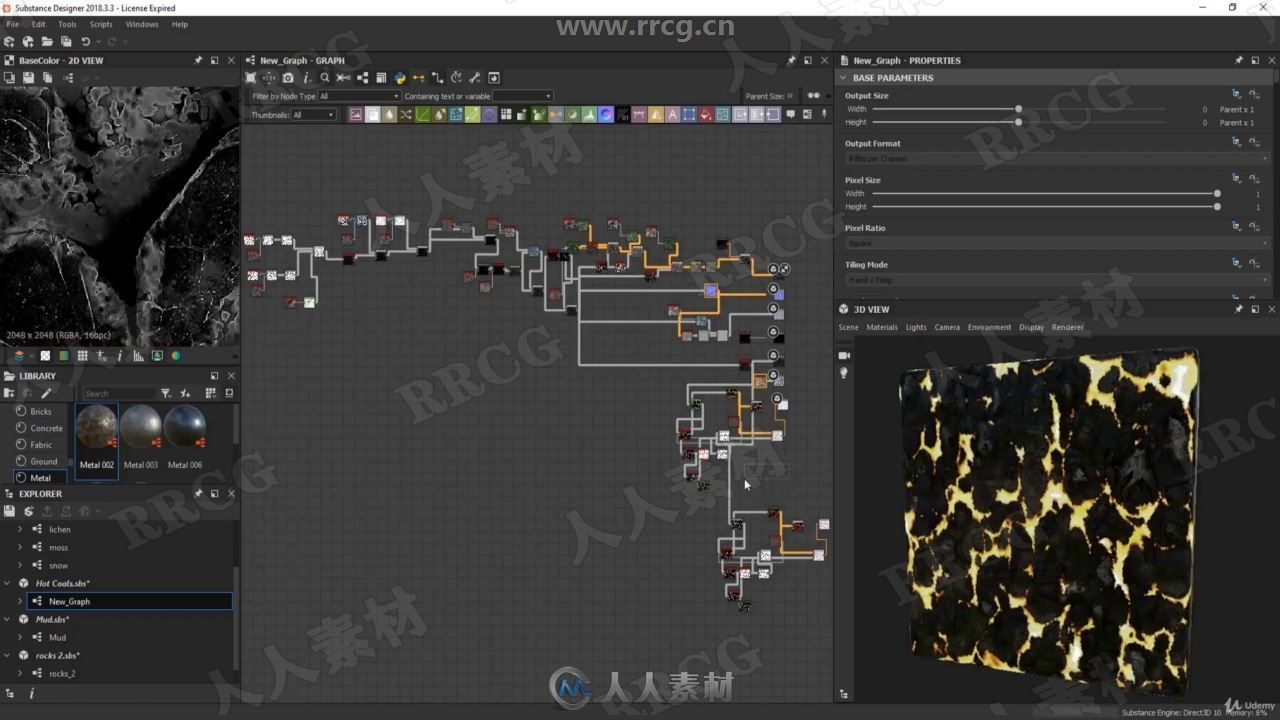
Task: Open the Thumbnails size dropdown
Action: pyautogui.click(x=313, y=115)
